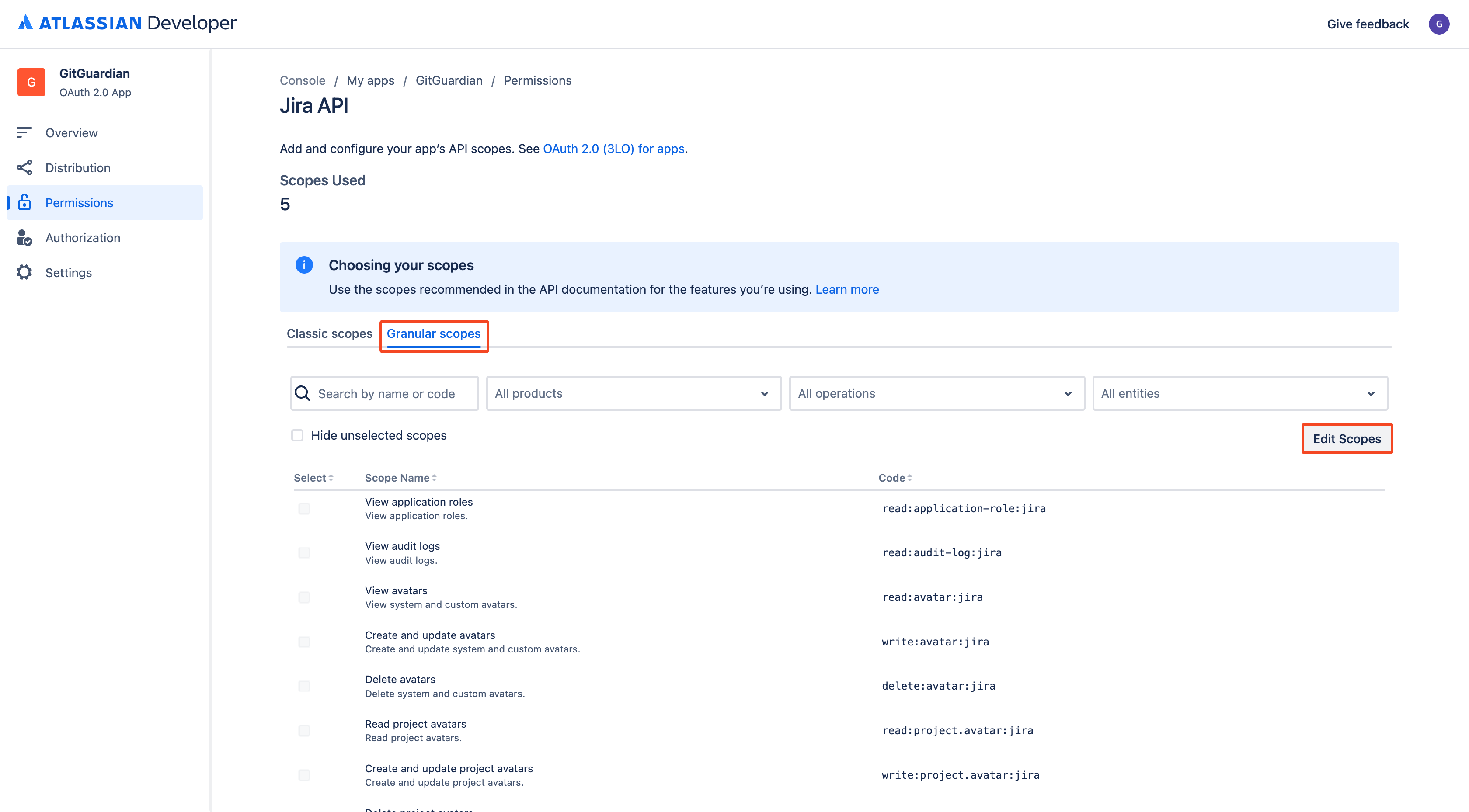Image resolution: width=1469 pixels, height=812 pixels.
Task: Click the Atlassian Developer logo
Action: [x=127, y=23]
